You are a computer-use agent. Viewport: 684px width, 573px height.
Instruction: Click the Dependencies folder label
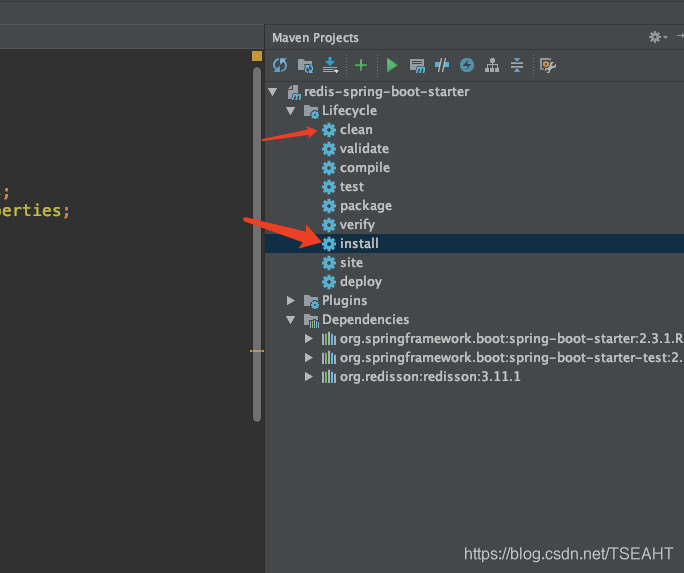[x=366, y=320]
